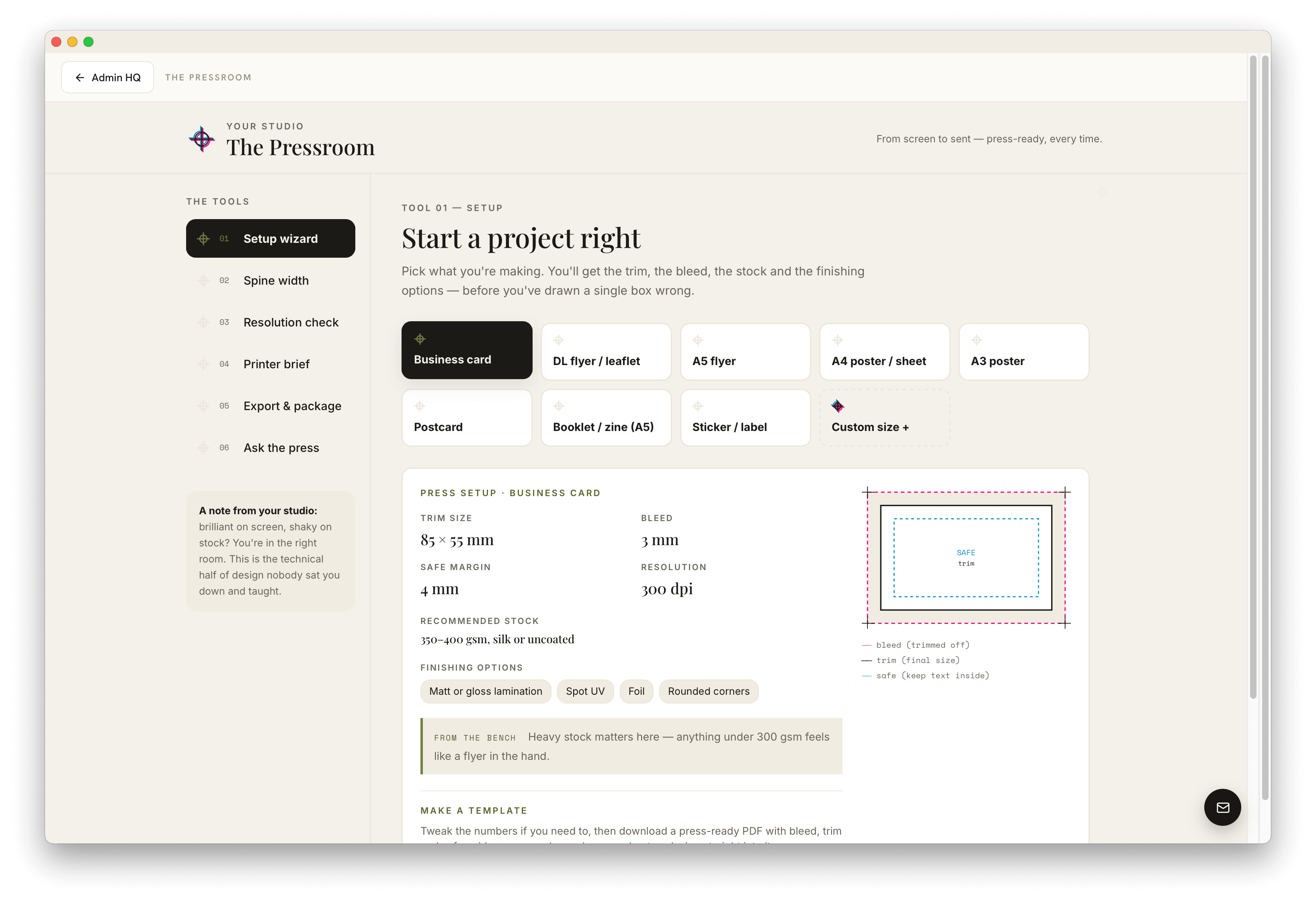Viewport: 1316px width, 903px height.
Task: Click the 3 mm bleed value
Action: click(x=660, y=540)
